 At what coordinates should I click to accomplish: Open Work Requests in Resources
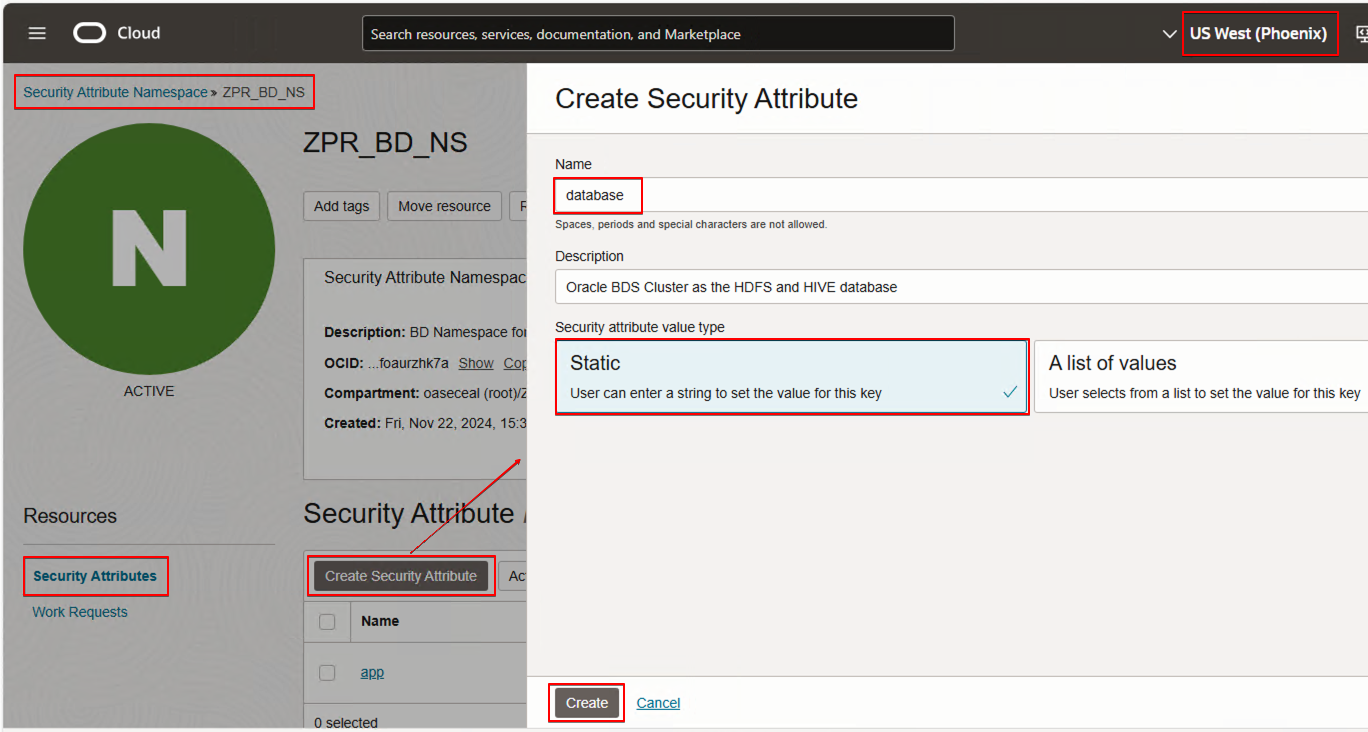click(80, 612)
